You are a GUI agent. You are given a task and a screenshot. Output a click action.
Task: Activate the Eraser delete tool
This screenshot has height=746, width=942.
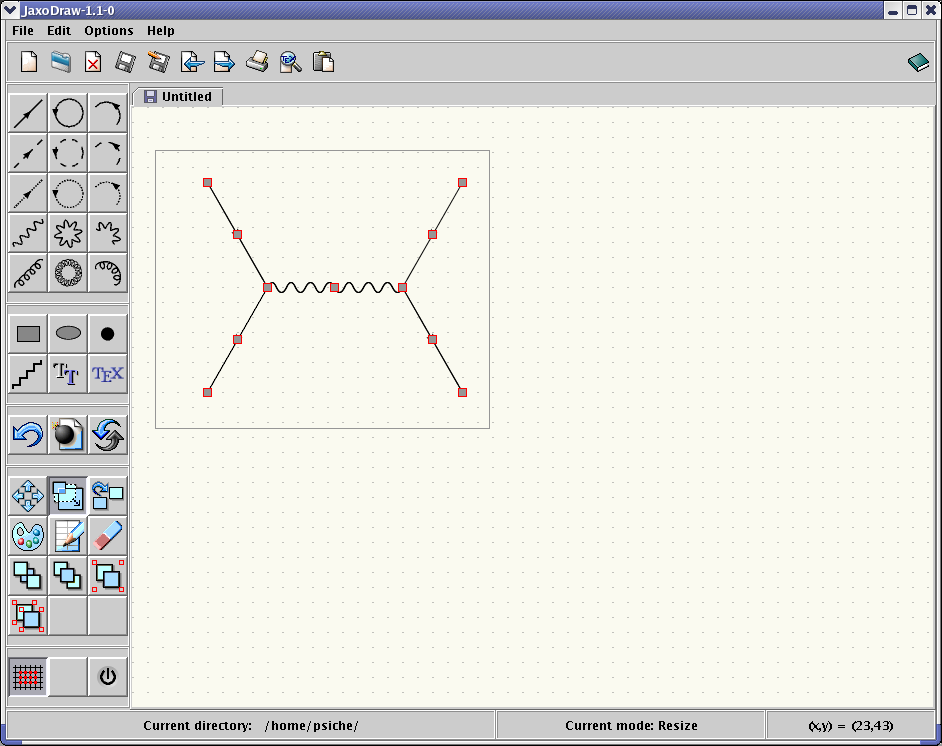[108, 536]
